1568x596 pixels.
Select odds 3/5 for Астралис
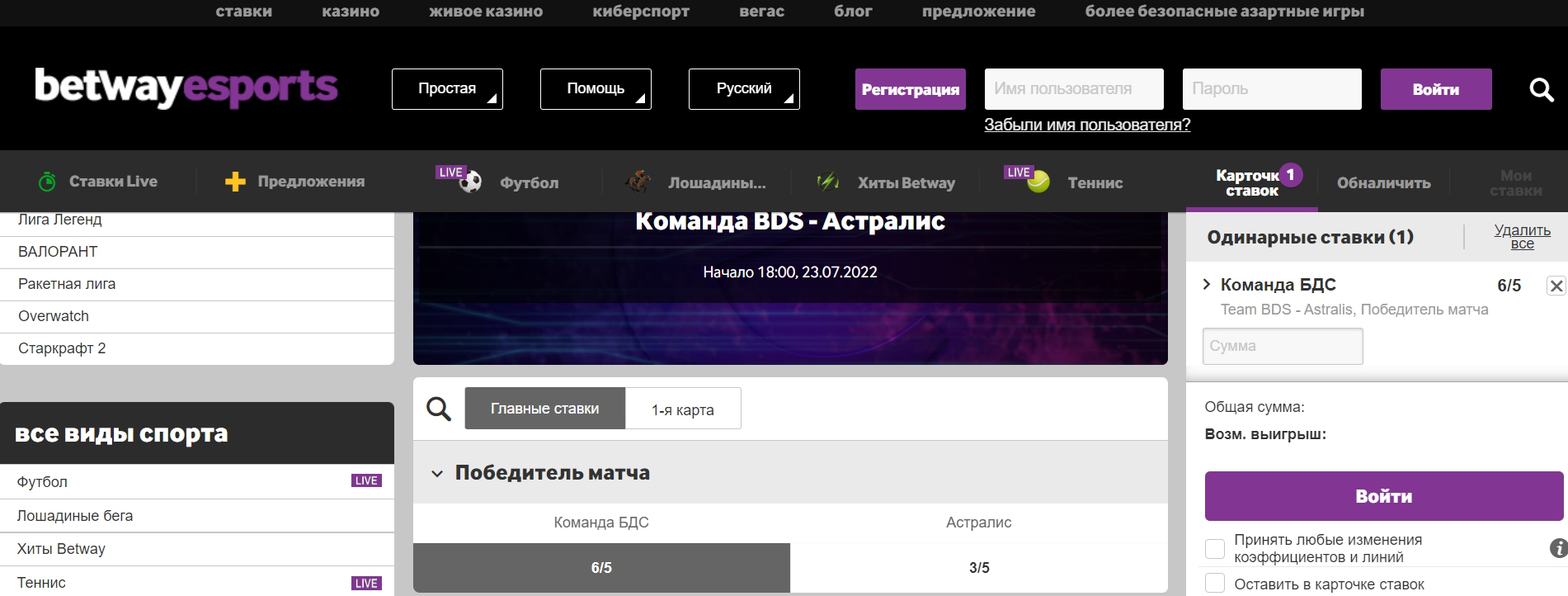tap(979, 568)
